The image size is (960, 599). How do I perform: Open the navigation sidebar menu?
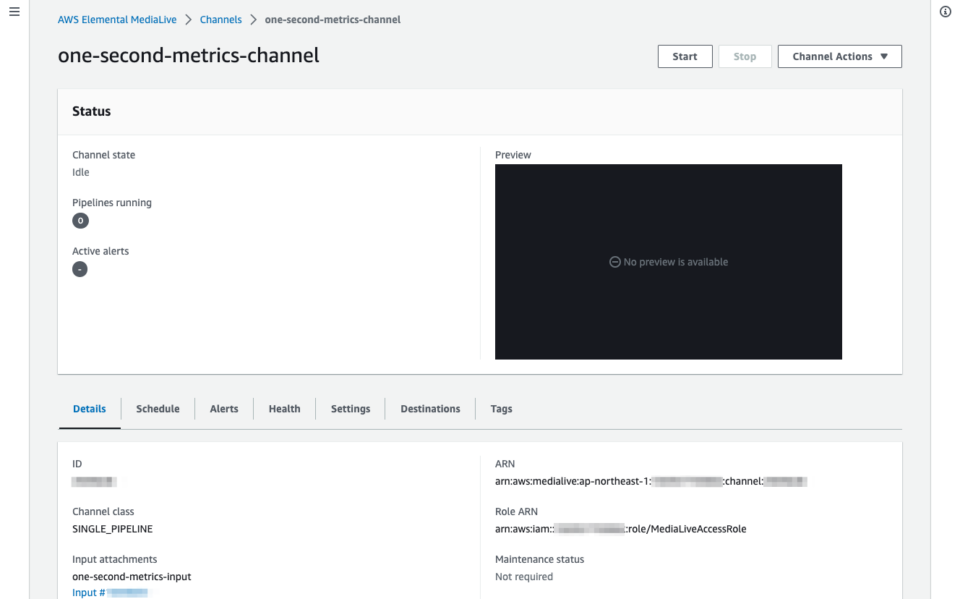(x=14, y=11)
